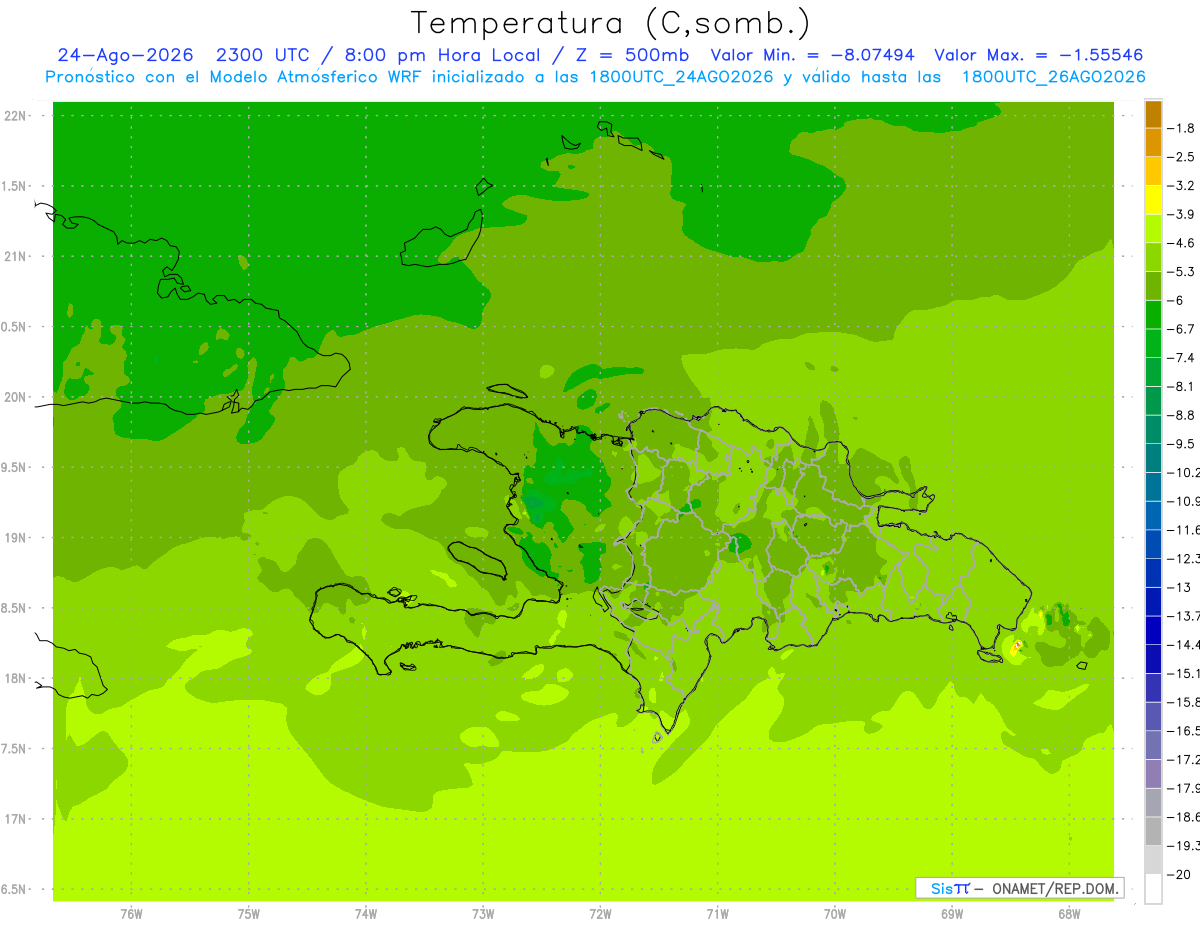Click the -9.5 colorbar value

tap(1181, 443)
